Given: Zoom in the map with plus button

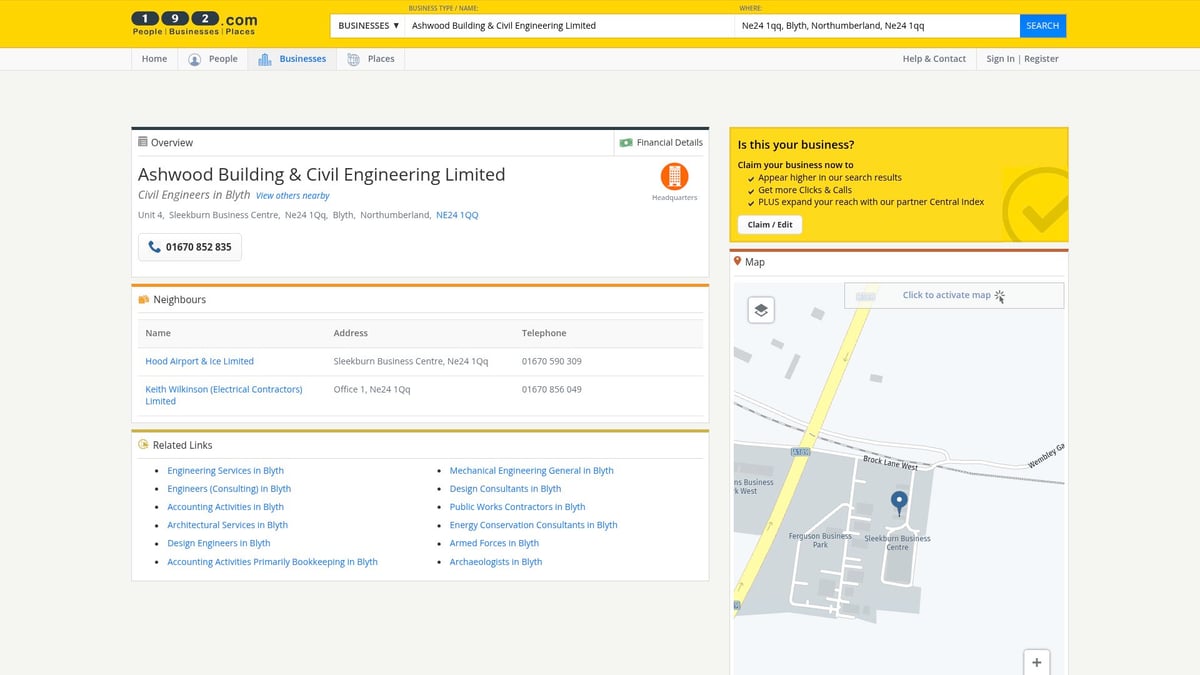Looking at the screenshot, I should 1037,662.
